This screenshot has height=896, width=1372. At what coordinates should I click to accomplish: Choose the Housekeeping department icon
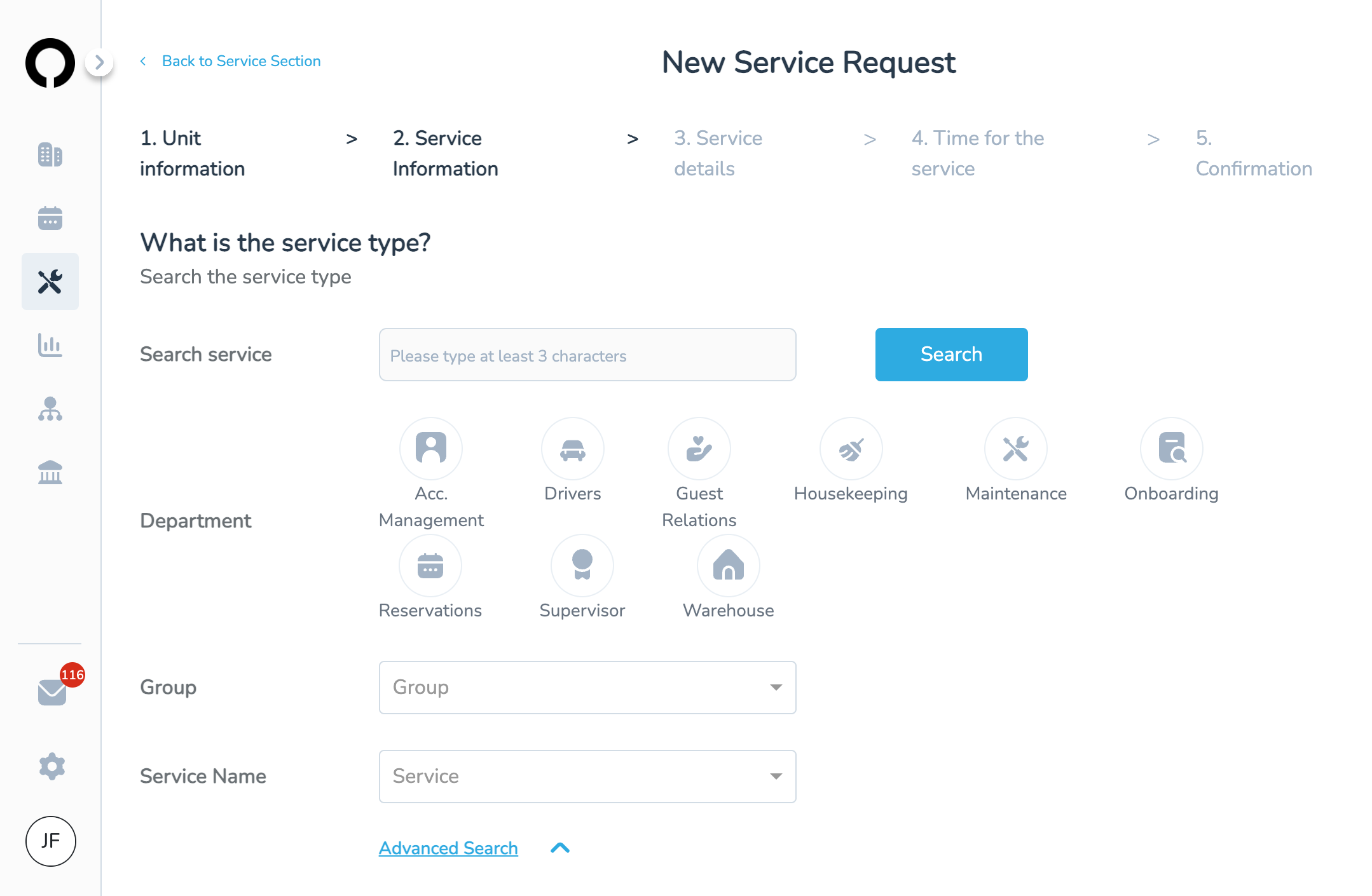click(x=851, y=449)
